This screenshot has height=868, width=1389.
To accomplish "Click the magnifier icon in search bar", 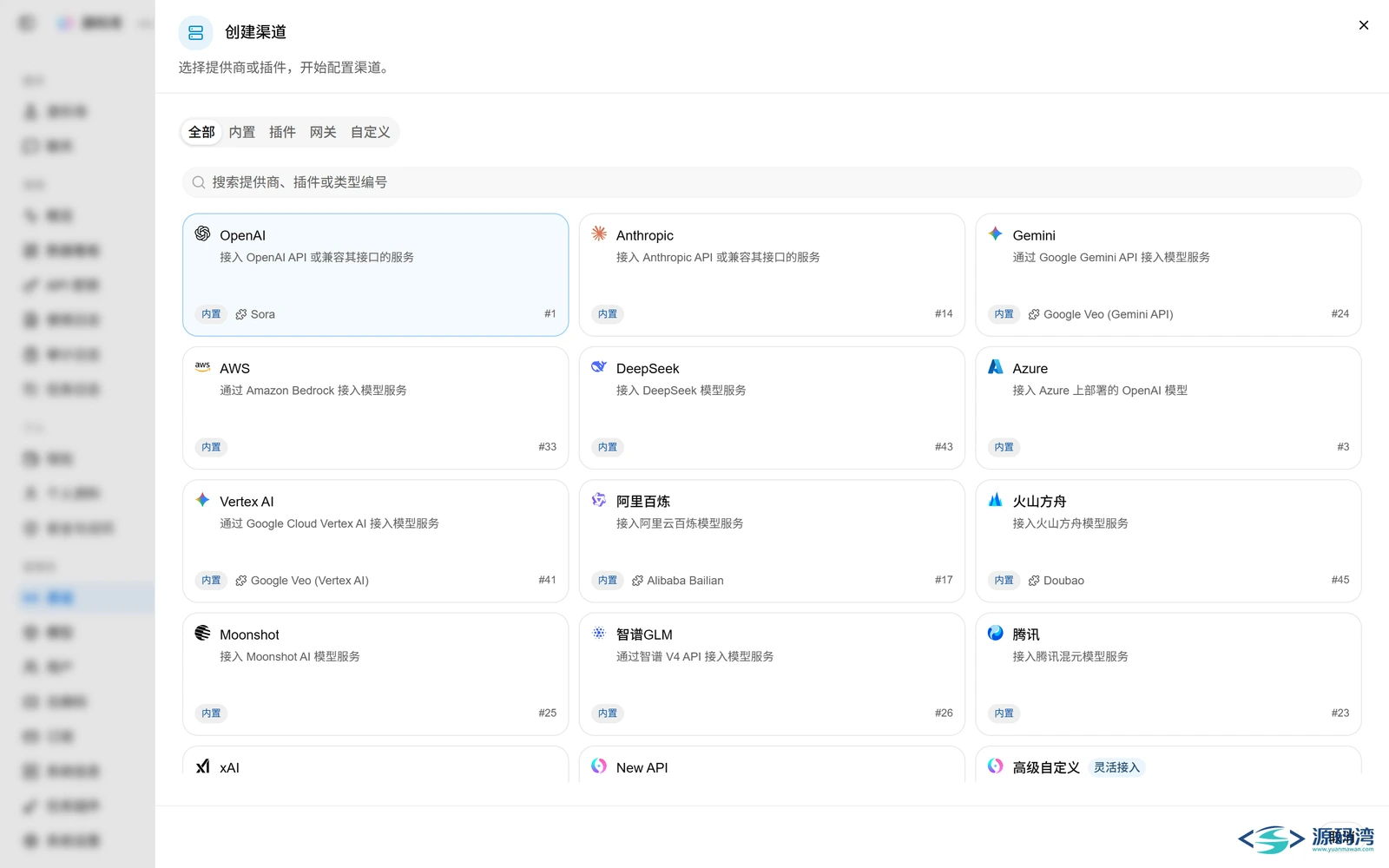I will (199, 182).
